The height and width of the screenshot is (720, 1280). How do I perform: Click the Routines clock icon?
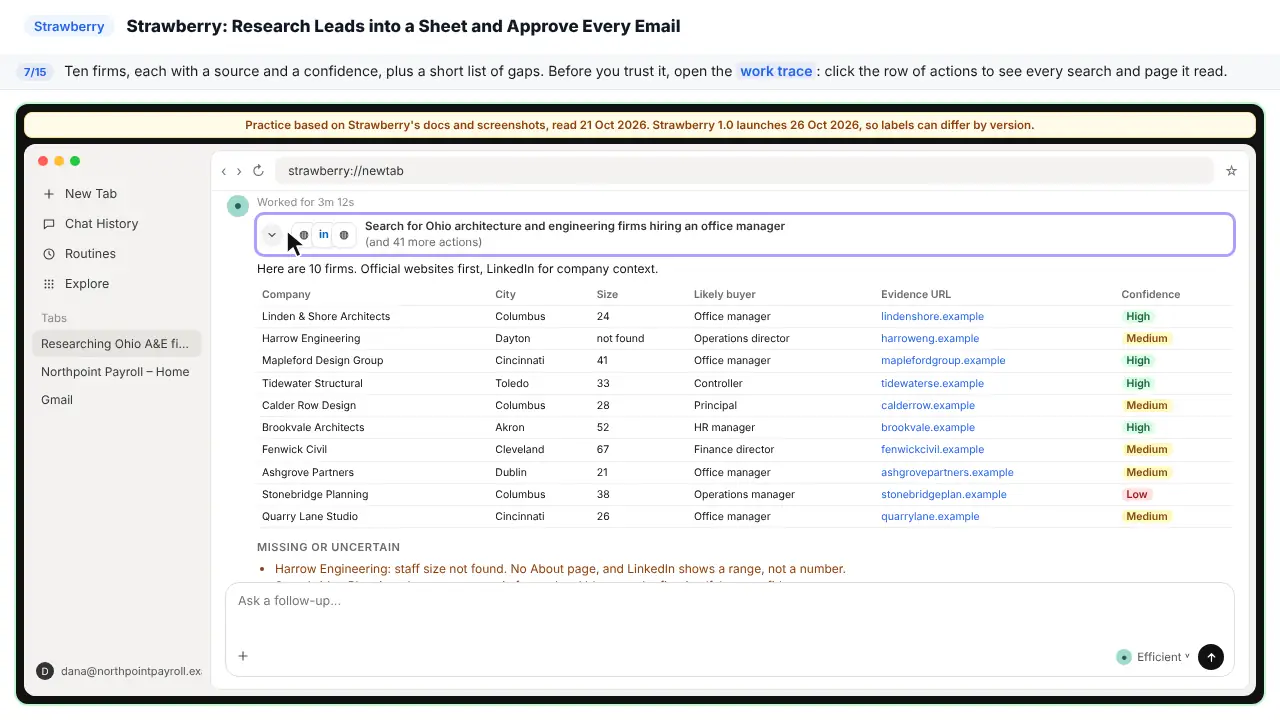[49, 254]
